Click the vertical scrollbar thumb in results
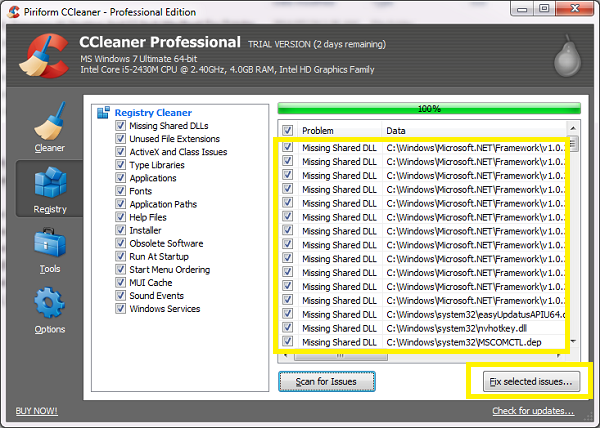This screenshot has height=428, width=600. tap(573, 144)
